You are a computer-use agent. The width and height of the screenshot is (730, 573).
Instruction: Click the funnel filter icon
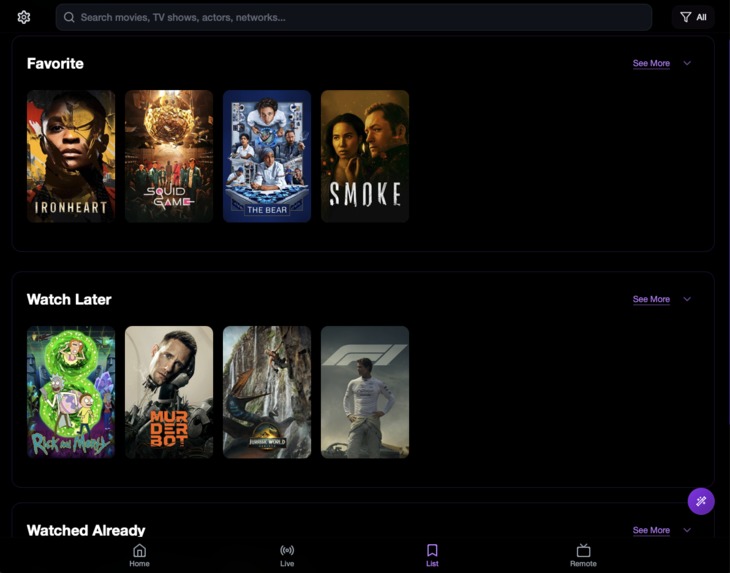pos(685,17)
